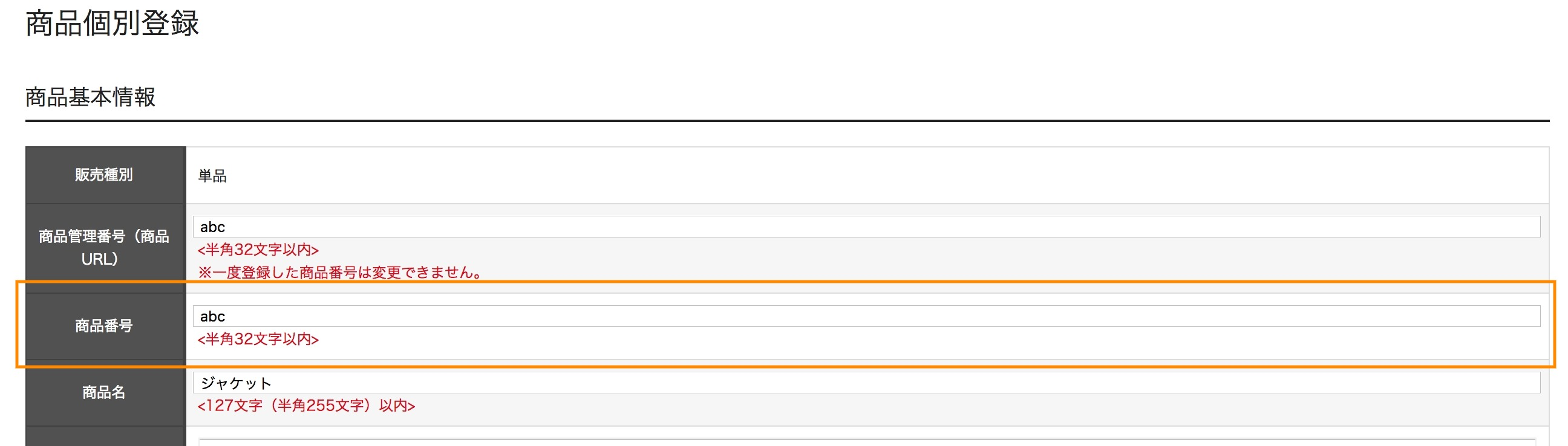Click the 商品名 label cell

pos(105,392)
